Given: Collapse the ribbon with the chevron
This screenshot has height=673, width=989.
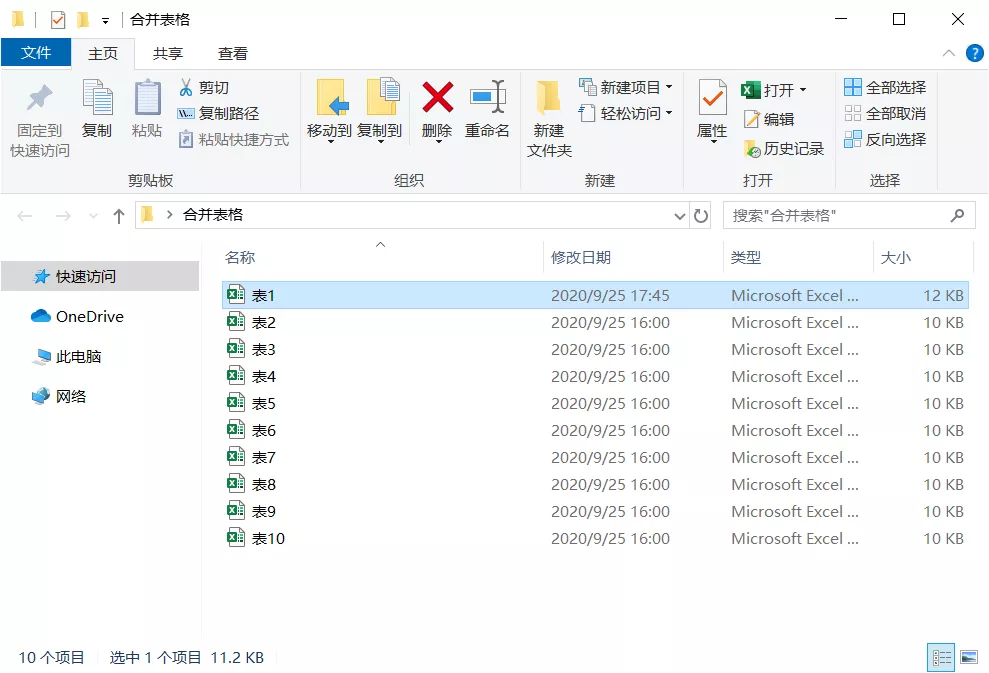Looking at the screenshot, I should point(949,53).
